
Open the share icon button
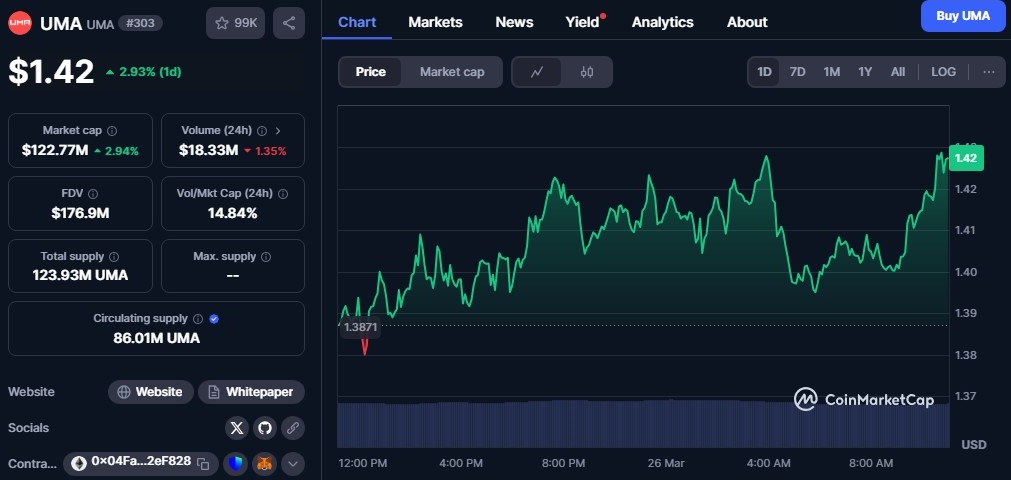pyautogui.click(x=289, y=23)
